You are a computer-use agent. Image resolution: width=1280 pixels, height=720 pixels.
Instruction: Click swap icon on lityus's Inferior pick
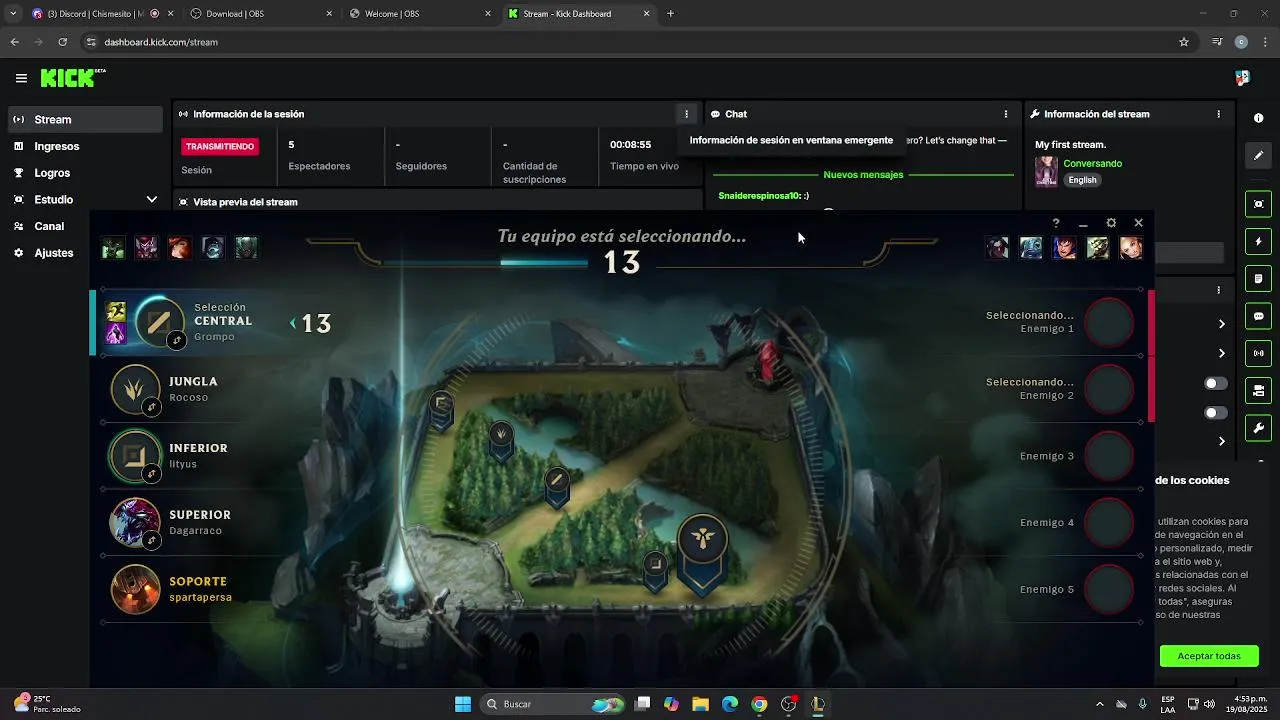coord(152,474)
